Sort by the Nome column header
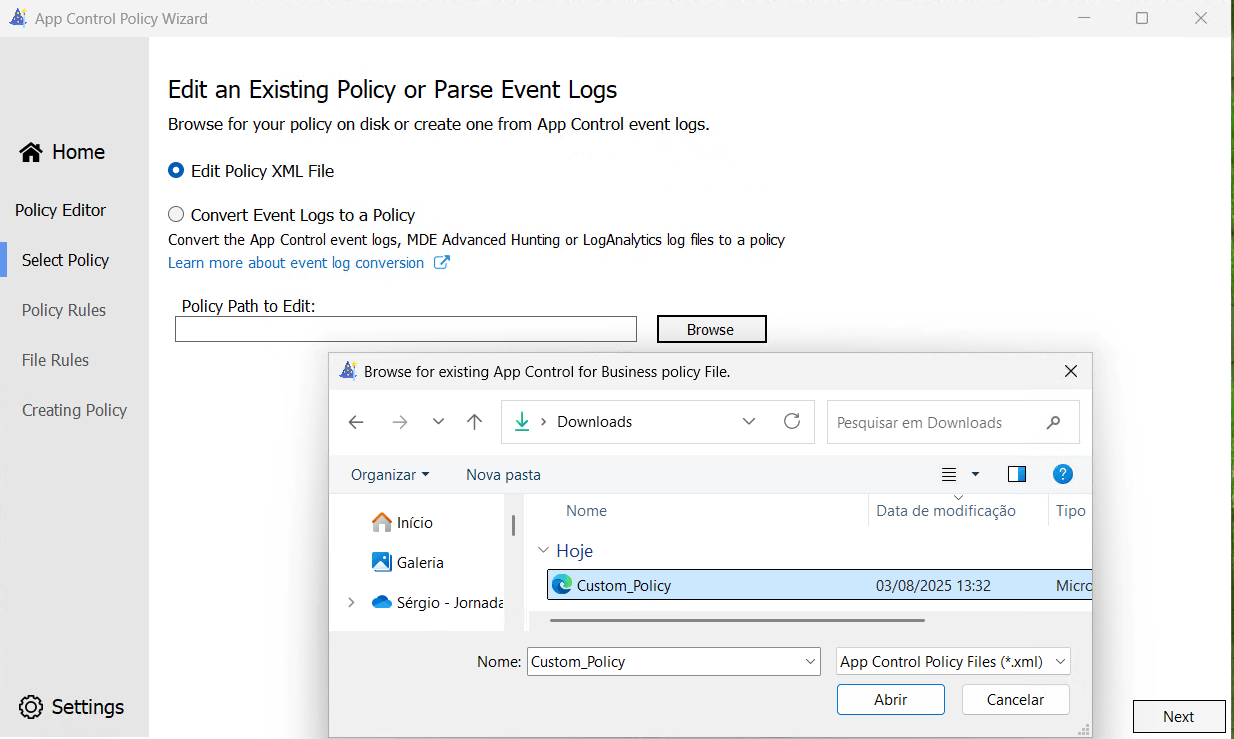 click(x=587, y=511)
